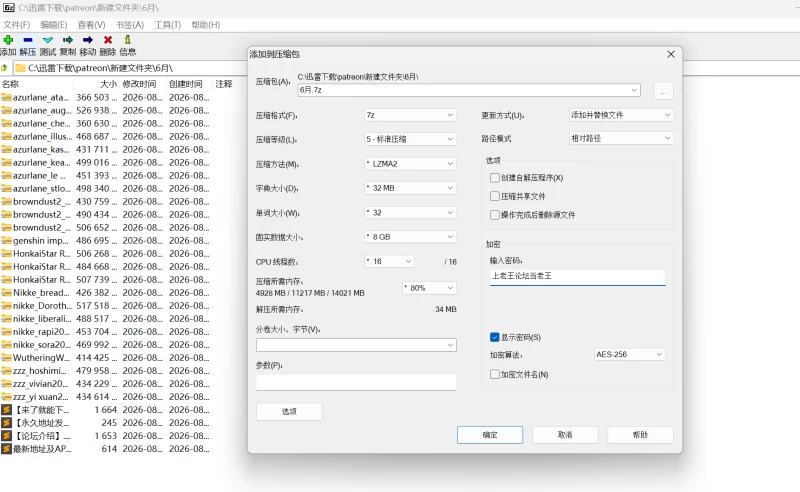Click the 选项 button at dialog bottom-left
The height and width of the screenshot is (492, 800).
289,411
